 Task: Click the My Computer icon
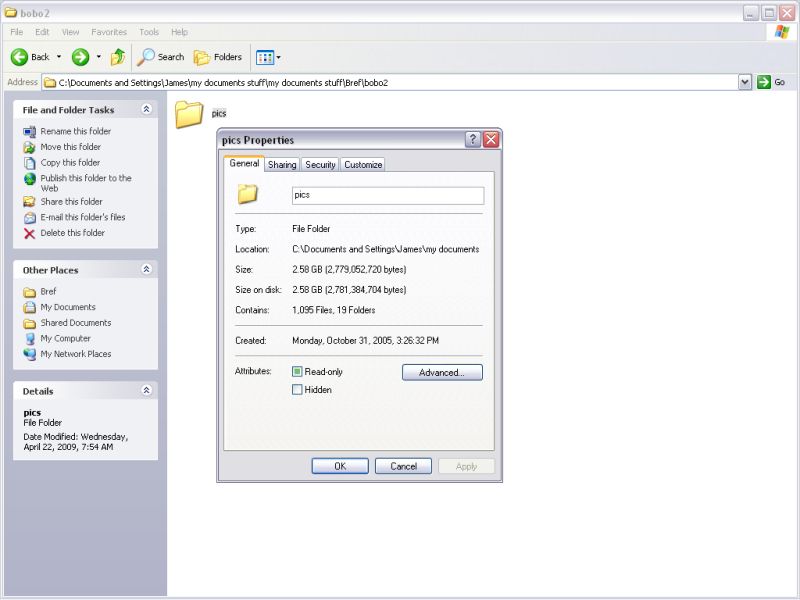coord(30,339)
